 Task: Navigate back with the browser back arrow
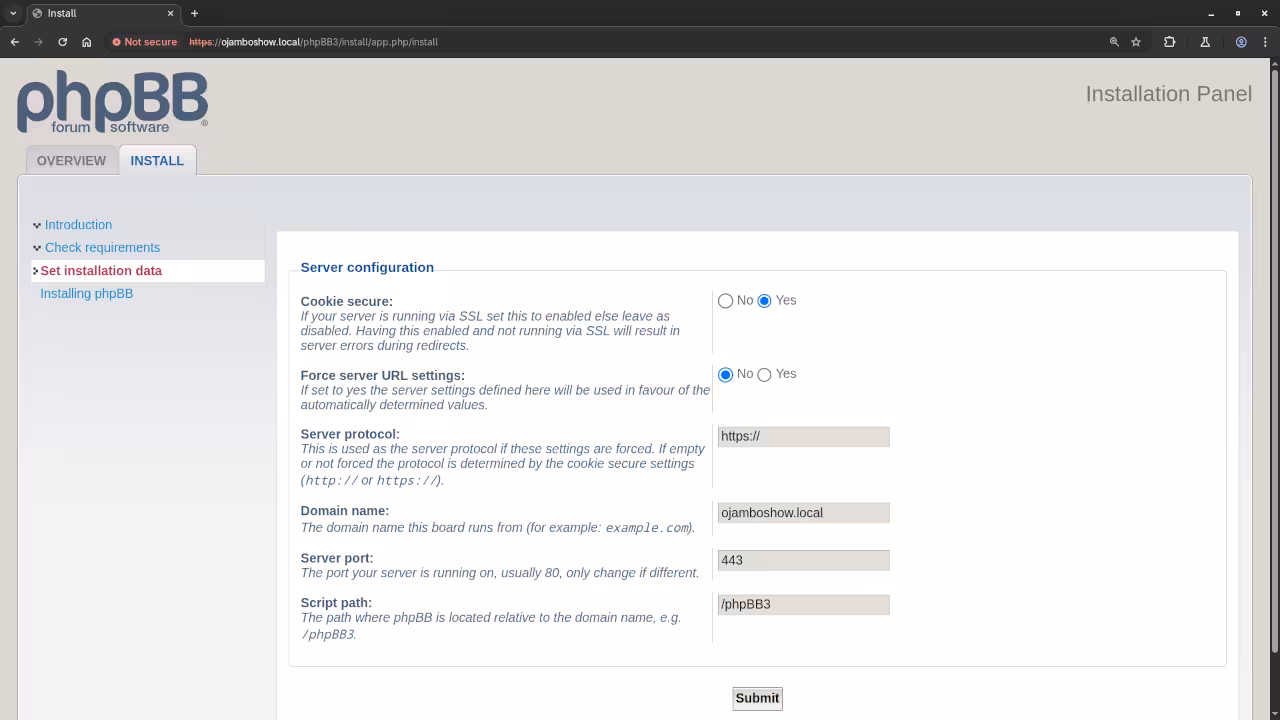click(14, 42)
